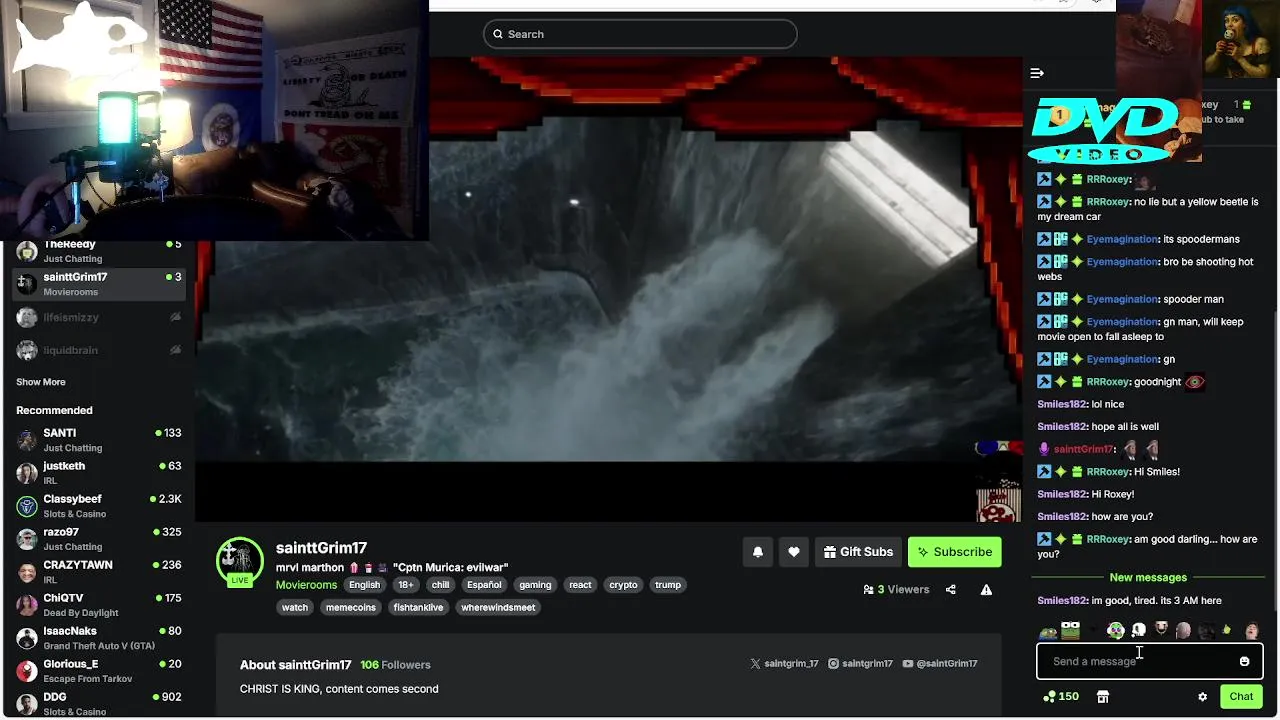The height and width of the screenshot is (720, 1280).
Task: Open the Movierooms category link
Action: pyautogui.click(x=306, y=585)
